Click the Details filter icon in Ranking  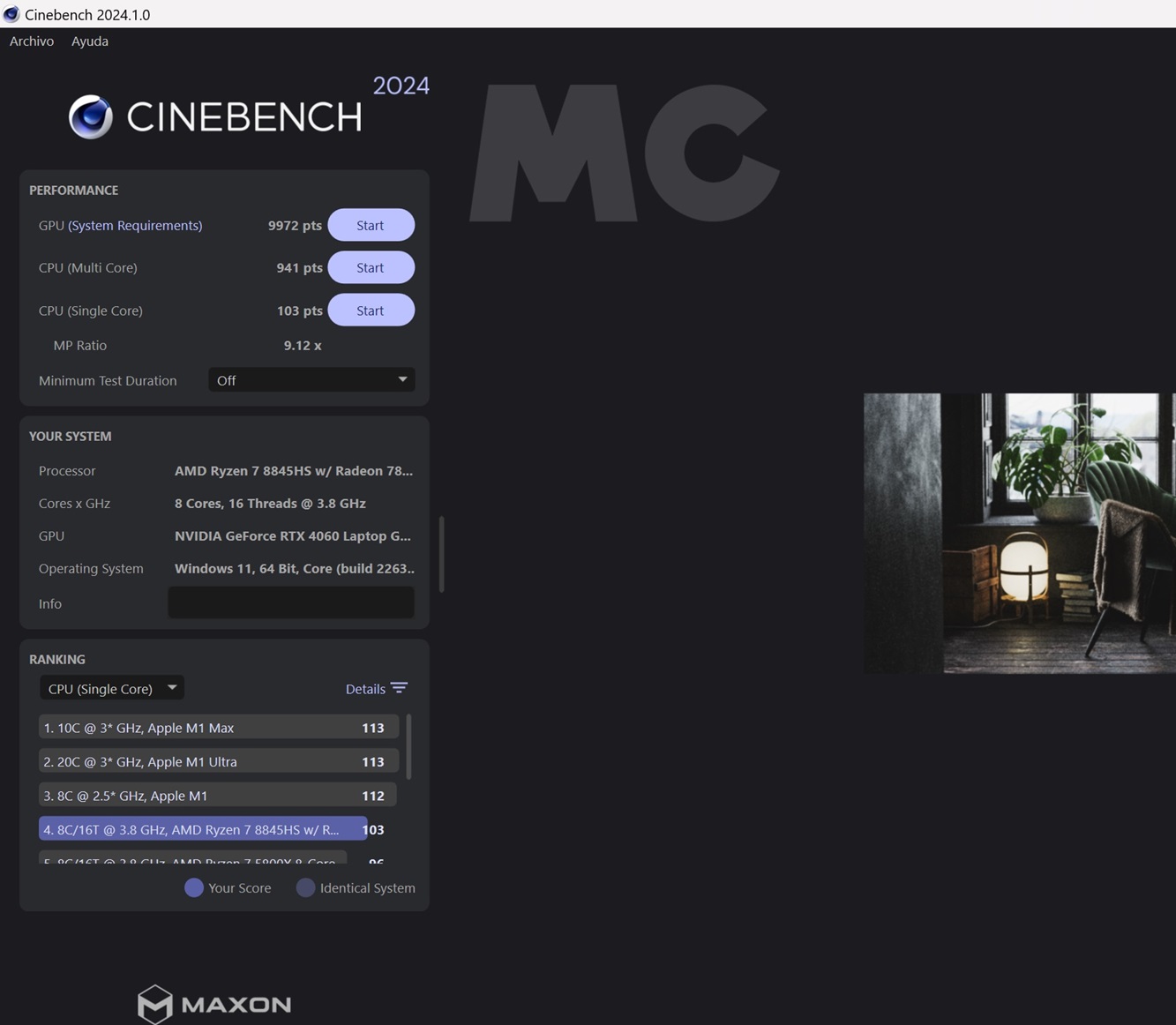coord(400,688)
